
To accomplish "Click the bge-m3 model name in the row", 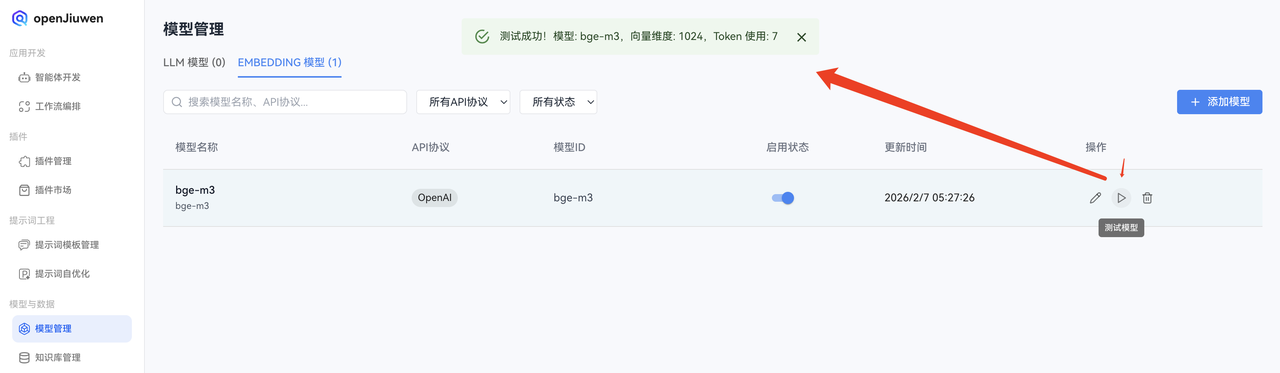I will point(195,190).
